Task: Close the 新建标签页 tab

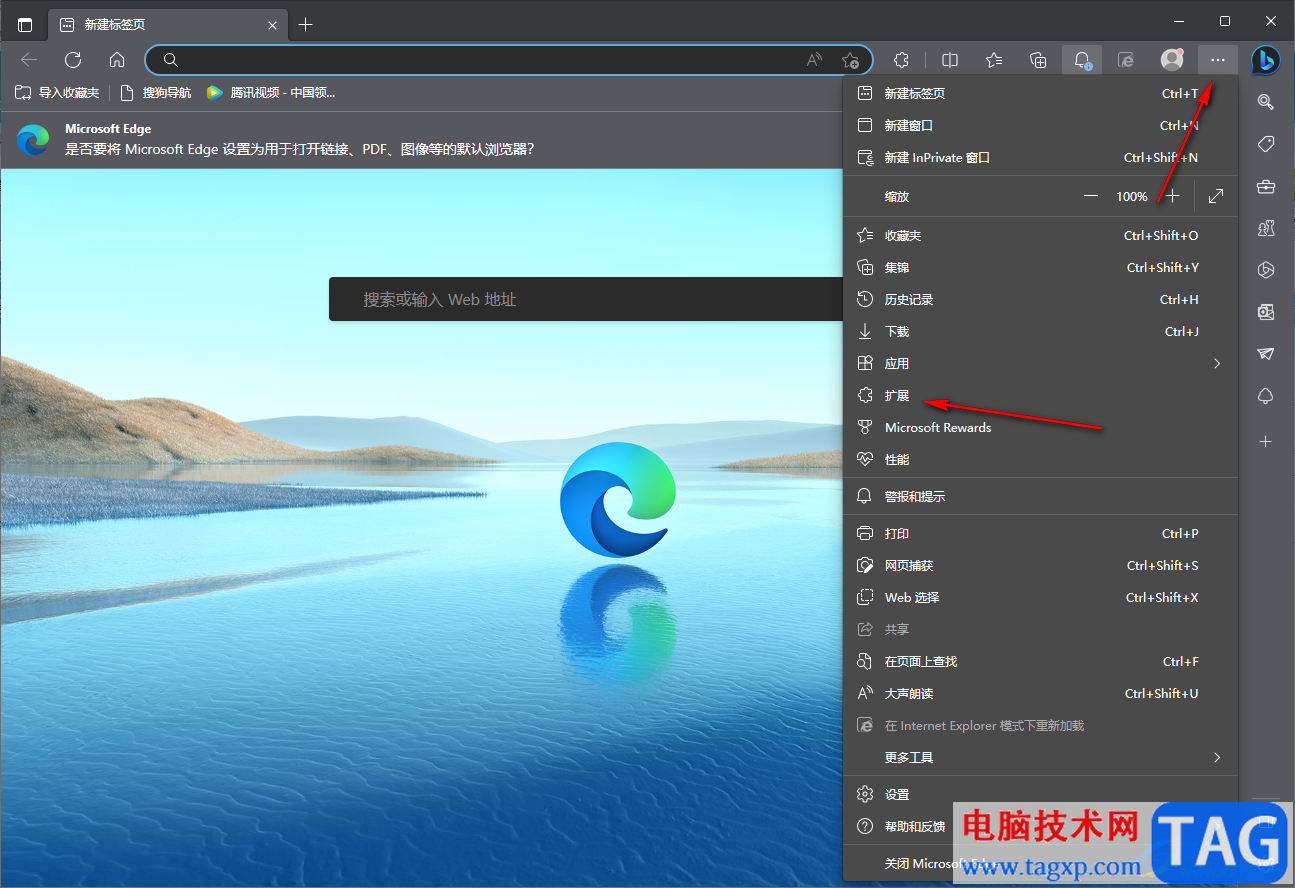Action: pyautogui.click(x=271, y=25)
